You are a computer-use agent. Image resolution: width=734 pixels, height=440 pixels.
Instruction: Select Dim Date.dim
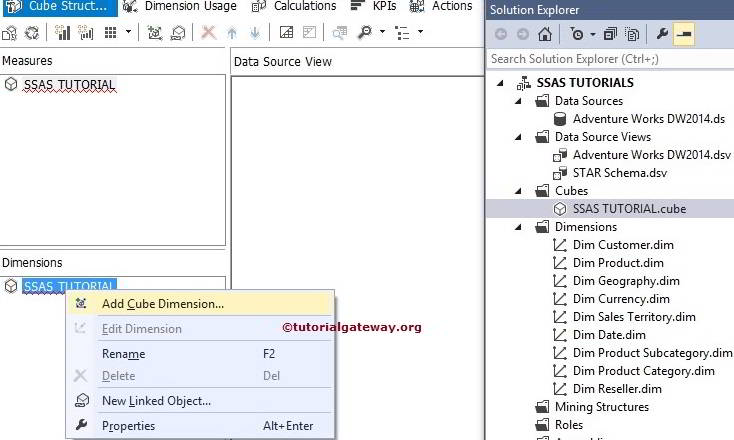tap(609, 335)
